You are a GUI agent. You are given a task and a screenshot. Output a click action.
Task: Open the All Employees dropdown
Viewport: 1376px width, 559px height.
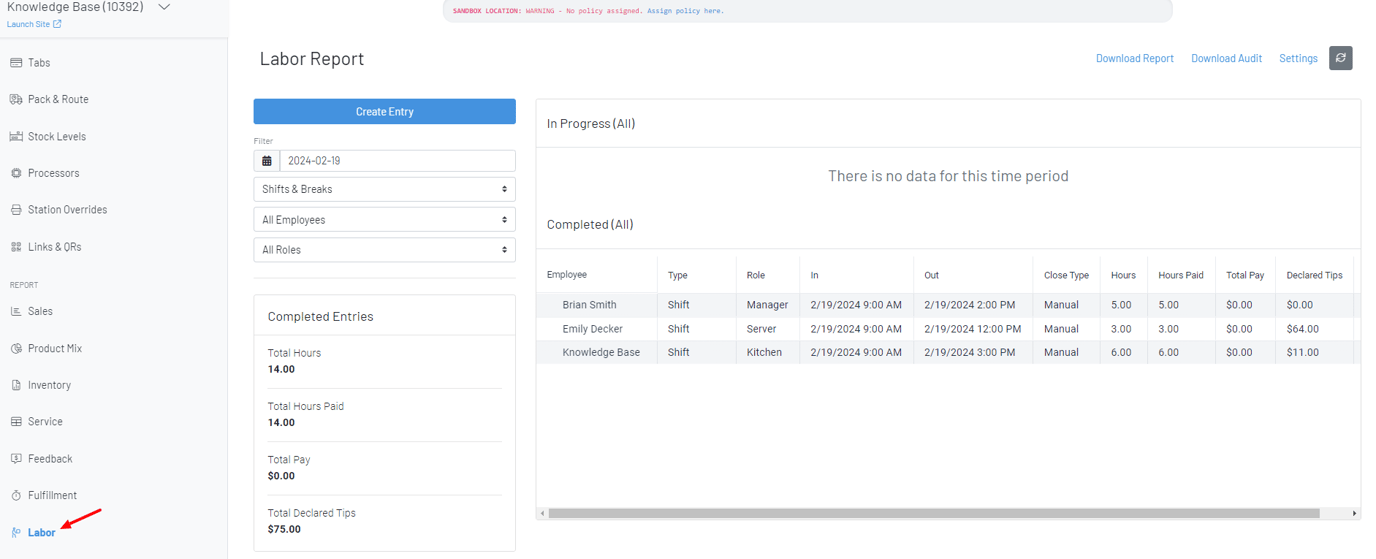tap(384, 220)
